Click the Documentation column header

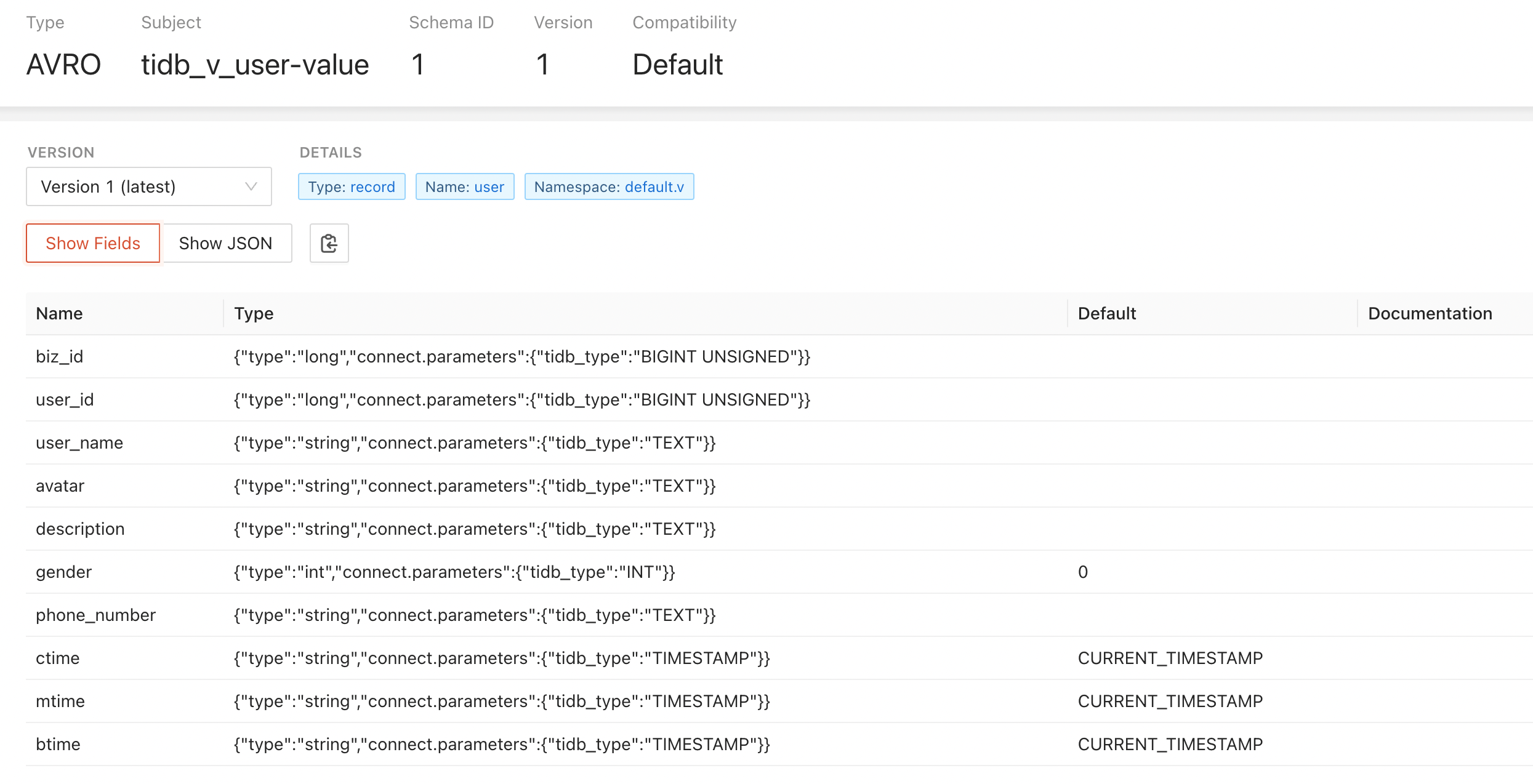pyautogui.click(x=1430, y=313)
